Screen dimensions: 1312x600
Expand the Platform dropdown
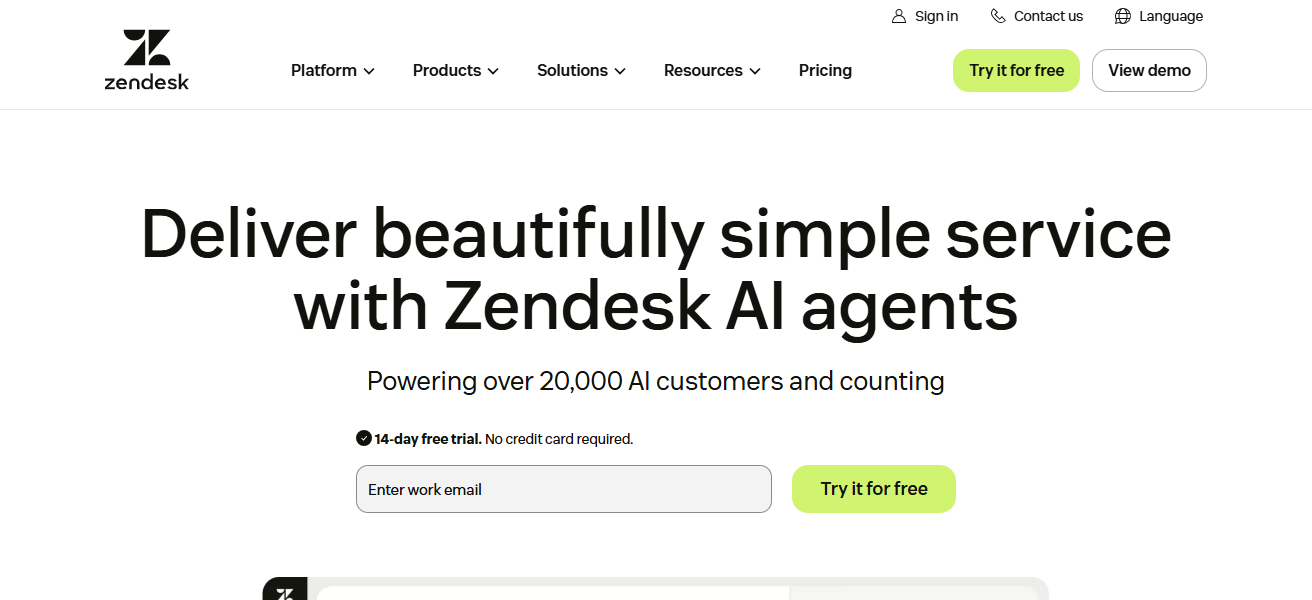coord(333,70)
